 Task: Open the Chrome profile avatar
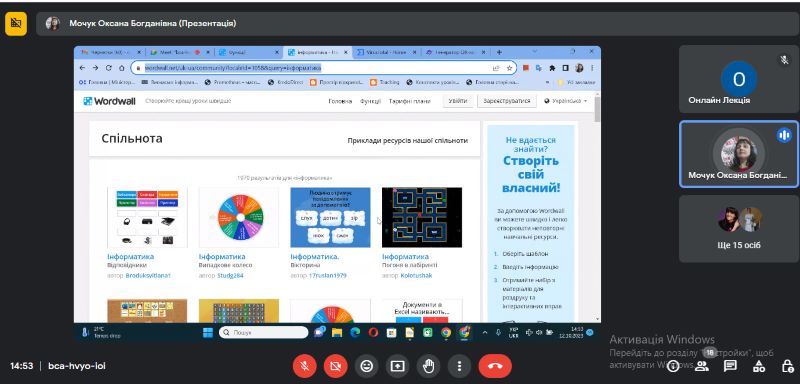pyautogui.click(x=579, y=68)
